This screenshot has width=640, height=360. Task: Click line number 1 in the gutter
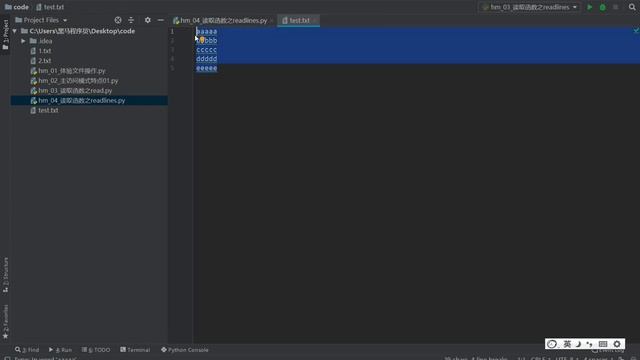click(172, 31)
